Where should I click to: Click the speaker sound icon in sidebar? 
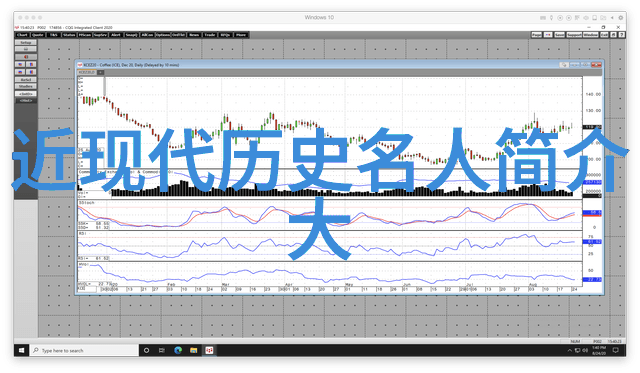coord(26,57)
